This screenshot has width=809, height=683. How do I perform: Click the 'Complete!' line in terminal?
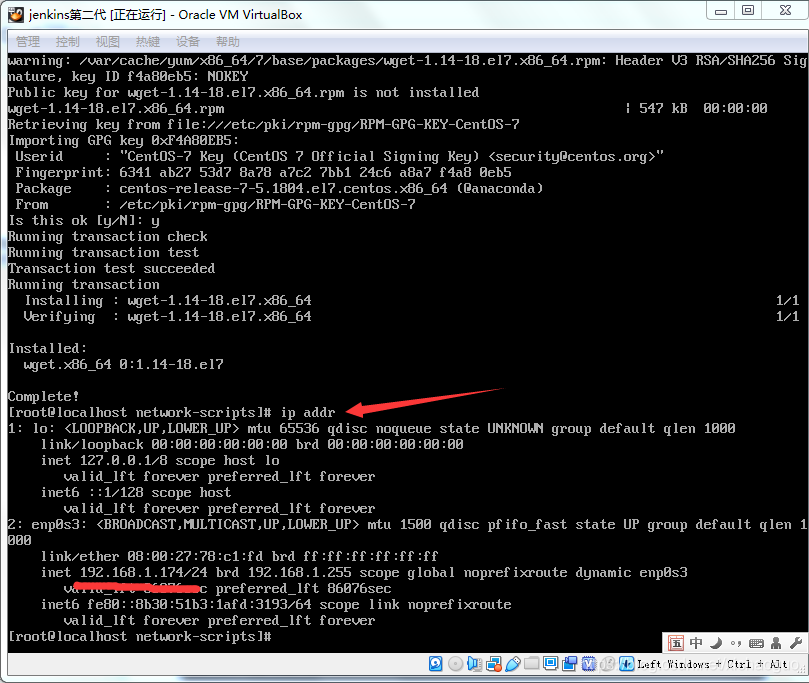[43, 396]
